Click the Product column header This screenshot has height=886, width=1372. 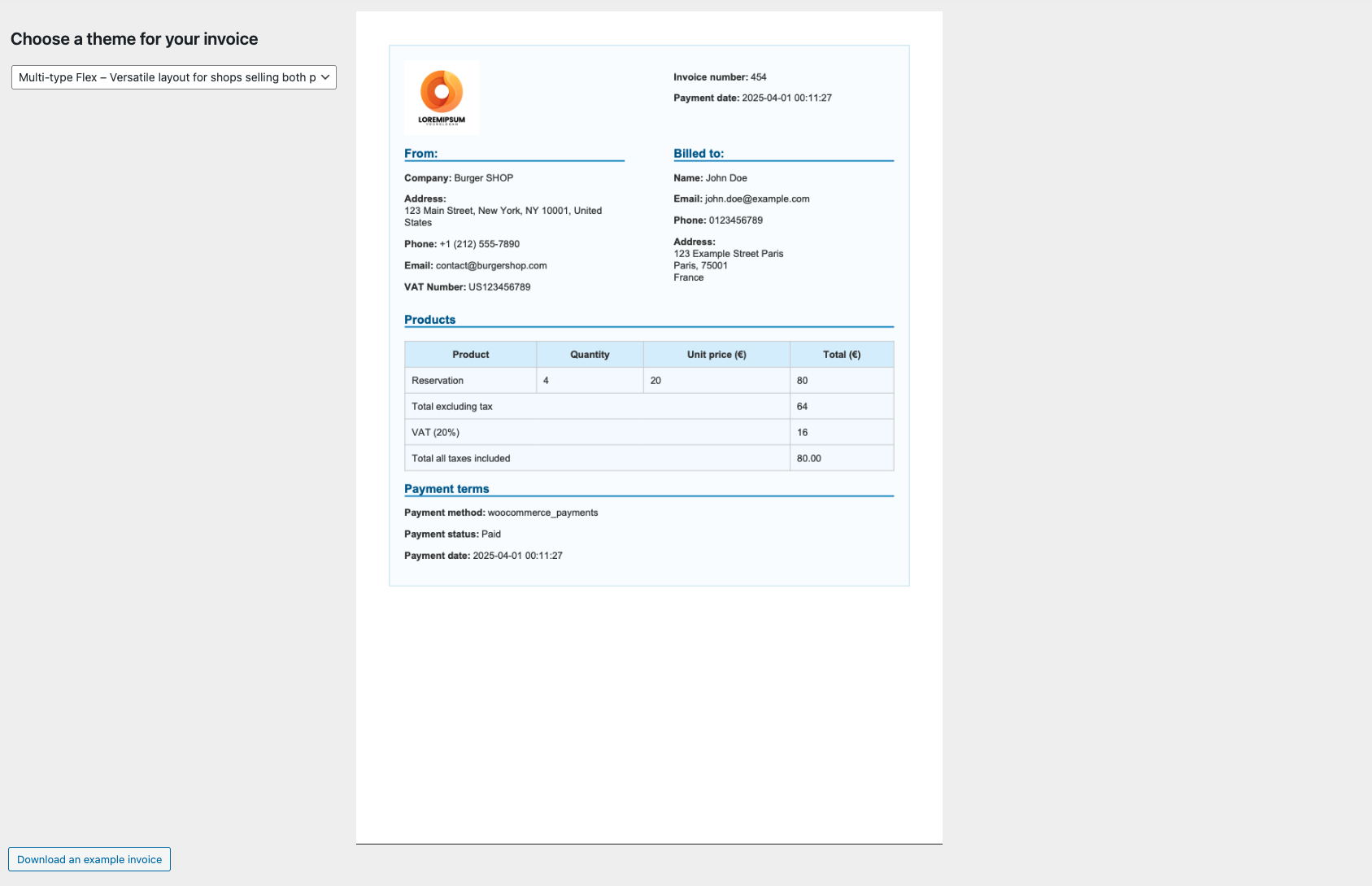tap(470, 354)
